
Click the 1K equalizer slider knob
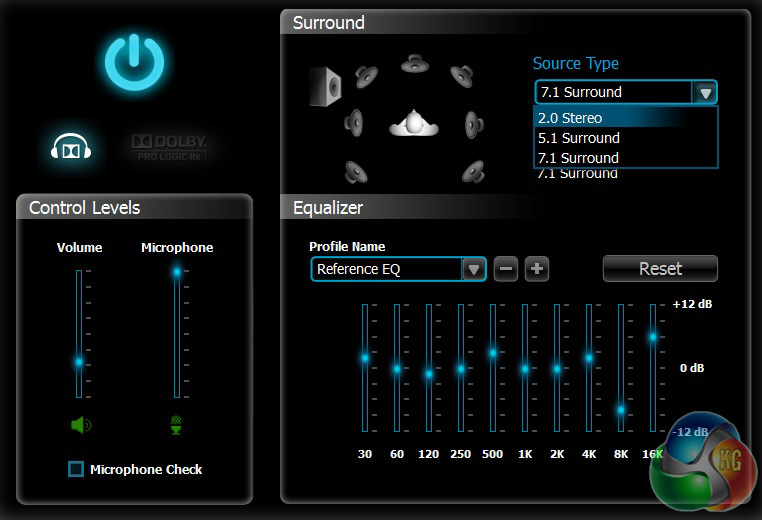pos(525,369)
